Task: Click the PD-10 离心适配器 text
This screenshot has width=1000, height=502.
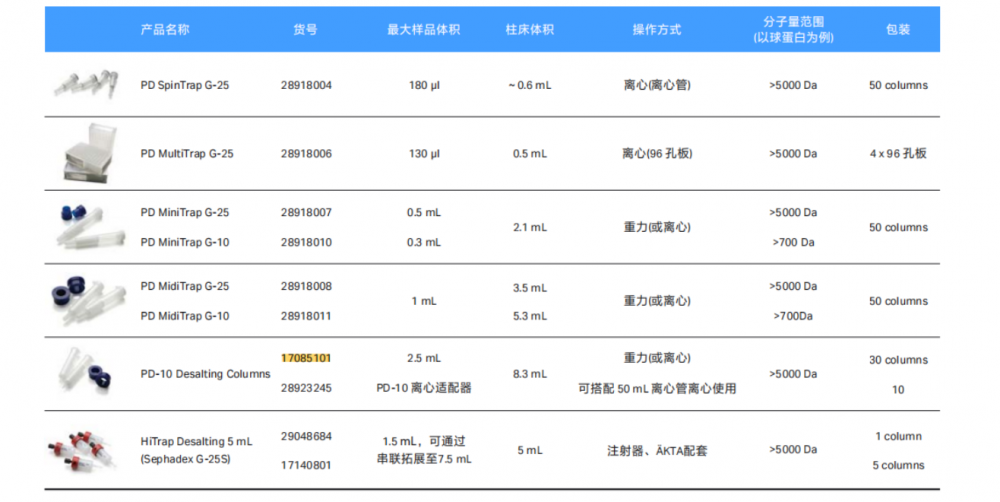Action: (423, 388)
